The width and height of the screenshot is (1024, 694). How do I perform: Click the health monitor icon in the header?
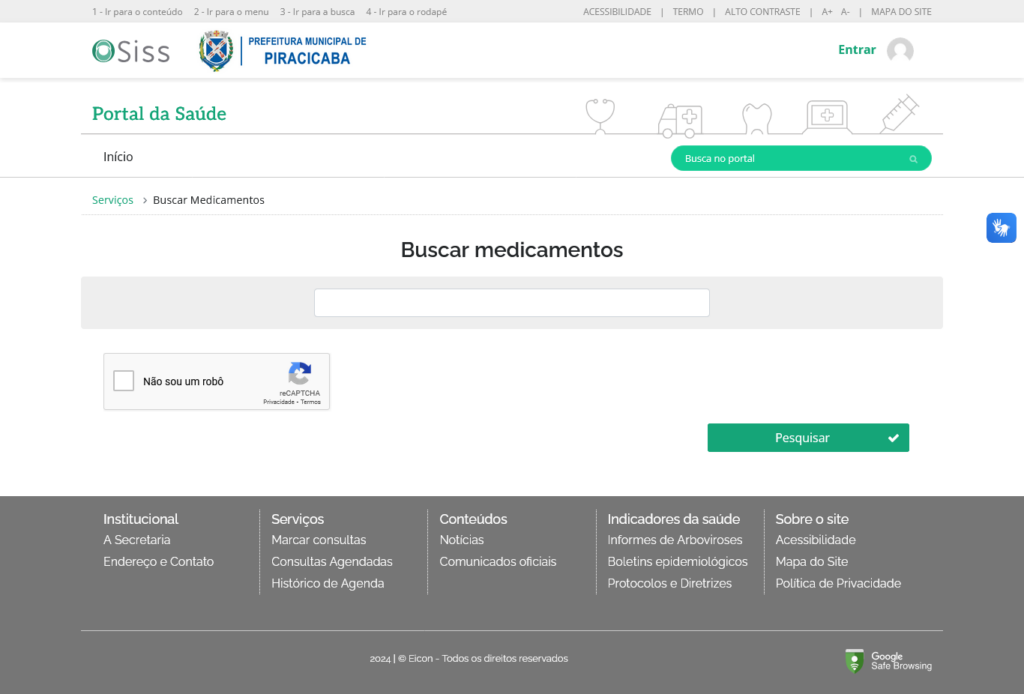(827, 115)
